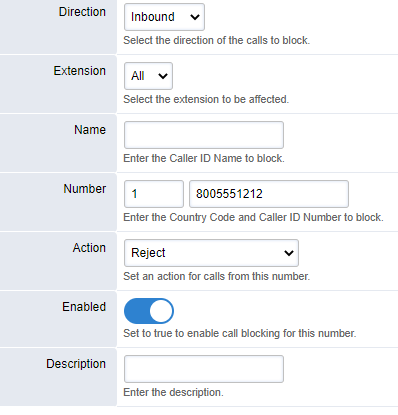Screen dimensions: 398x415
Task: Click the 'Description' field label
Action: (x=76, y=364)
